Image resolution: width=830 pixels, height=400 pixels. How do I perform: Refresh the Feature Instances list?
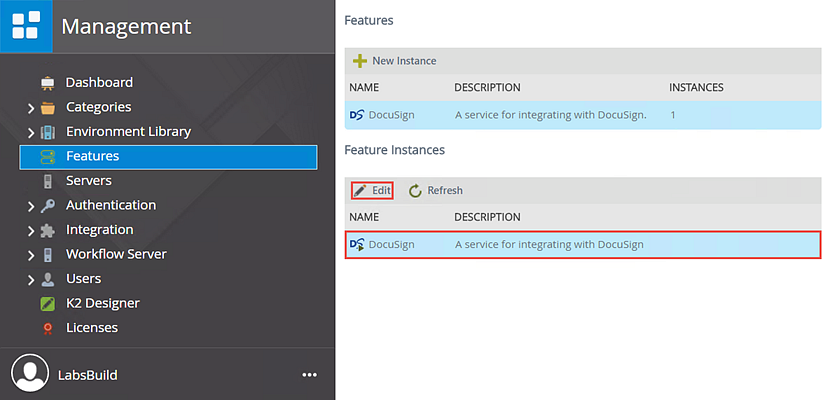(x=436, y=190)
